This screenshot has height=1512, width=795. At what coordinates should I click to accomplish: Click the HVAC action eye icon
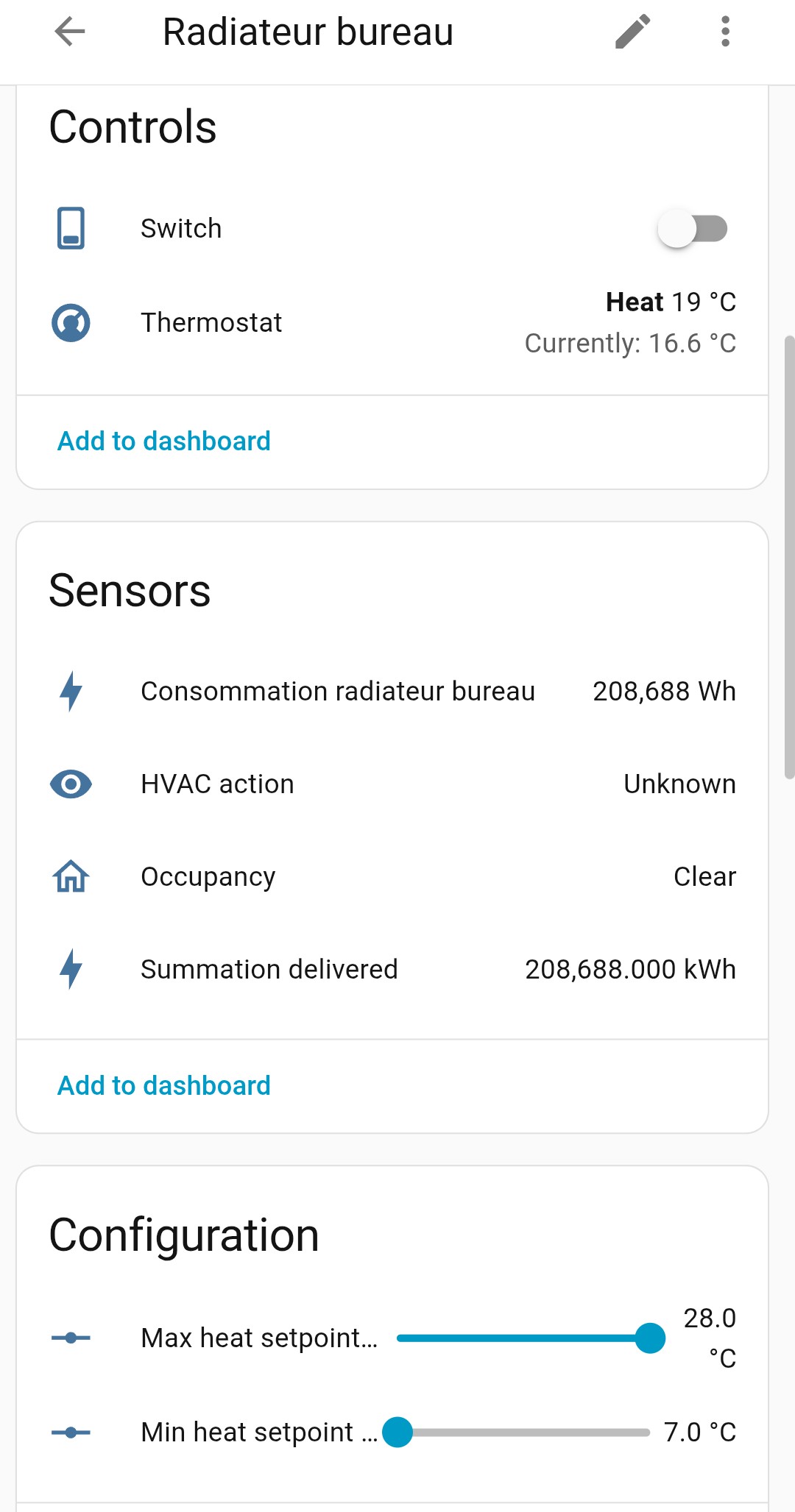[71, 784]
